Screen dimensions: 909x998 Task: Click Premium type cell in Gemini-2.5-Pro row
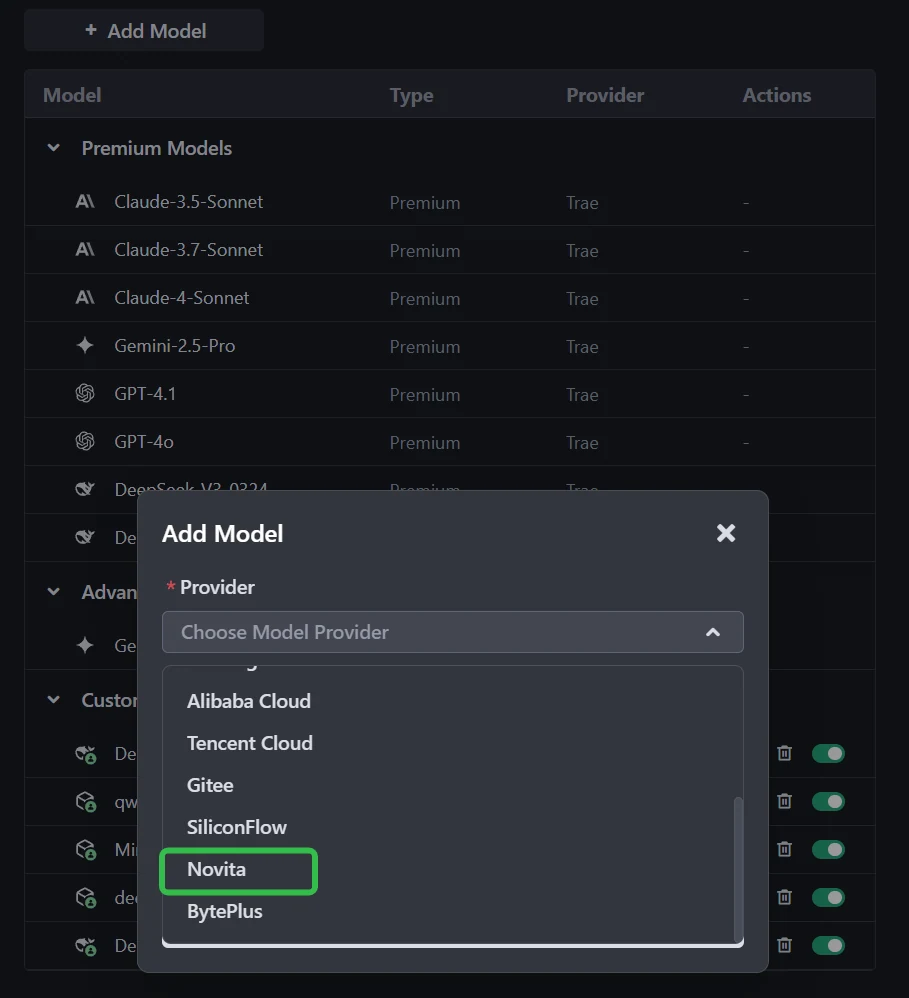[x=425, y=347]
